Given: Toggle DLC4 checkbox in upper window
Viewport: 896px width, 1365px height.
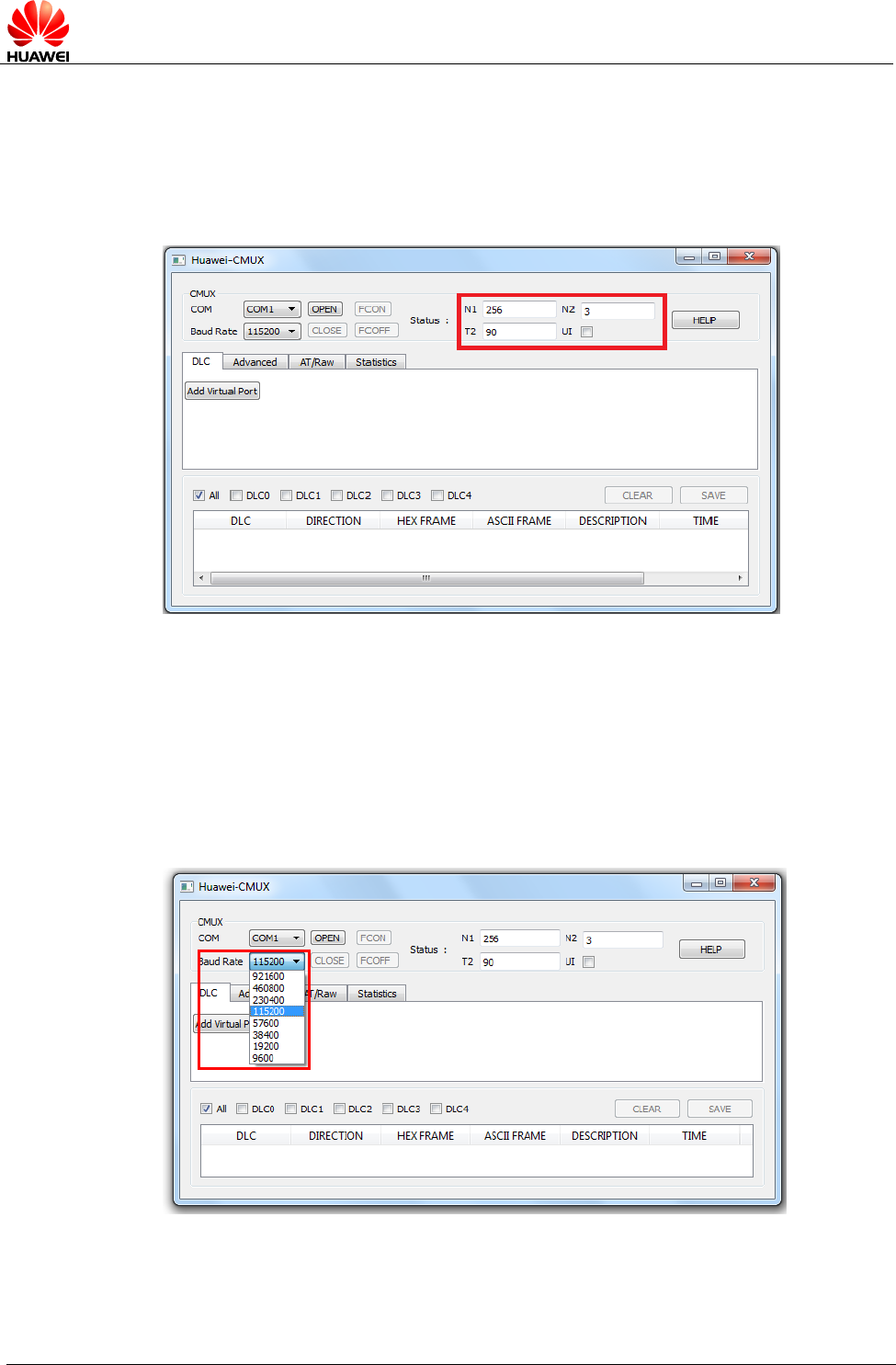Looking at the screenshot, I should (437, 495).
